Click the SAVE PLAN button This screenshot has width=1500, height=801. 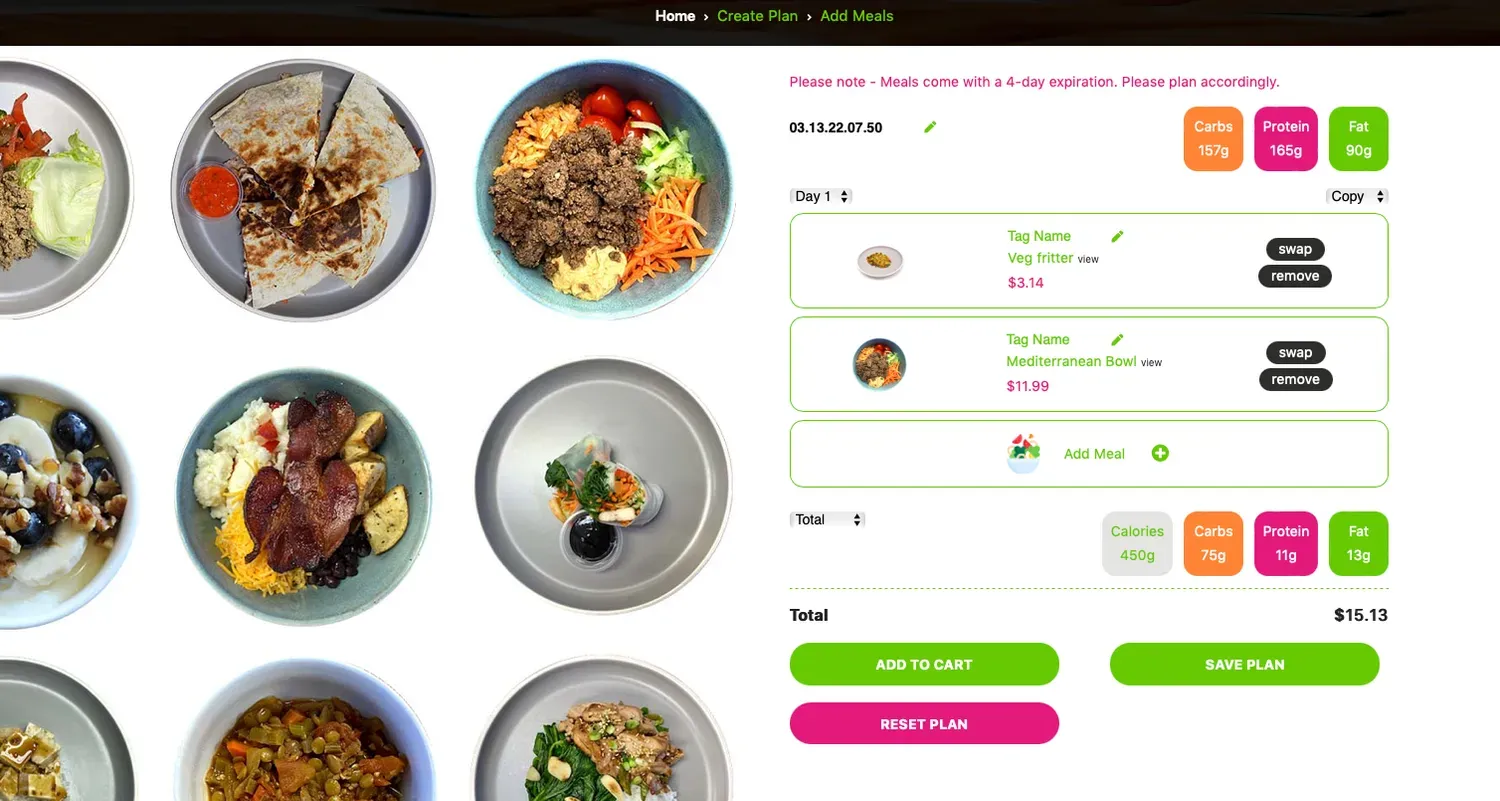(1244, 664)
